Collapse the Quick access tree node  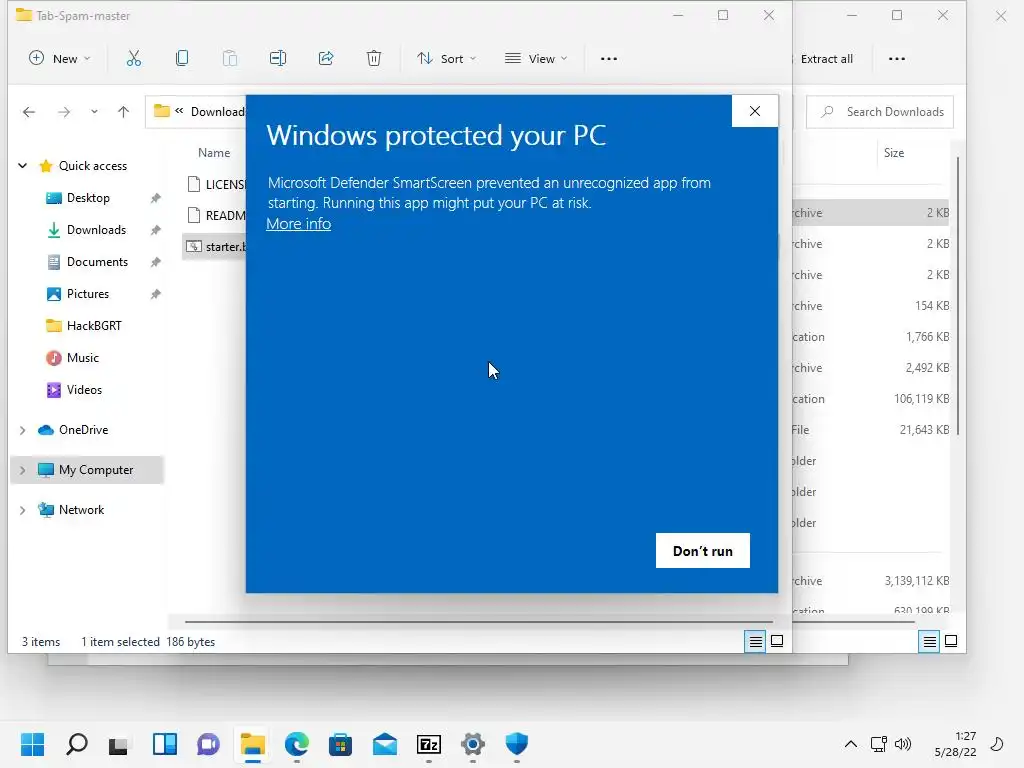tap(22, 166)
